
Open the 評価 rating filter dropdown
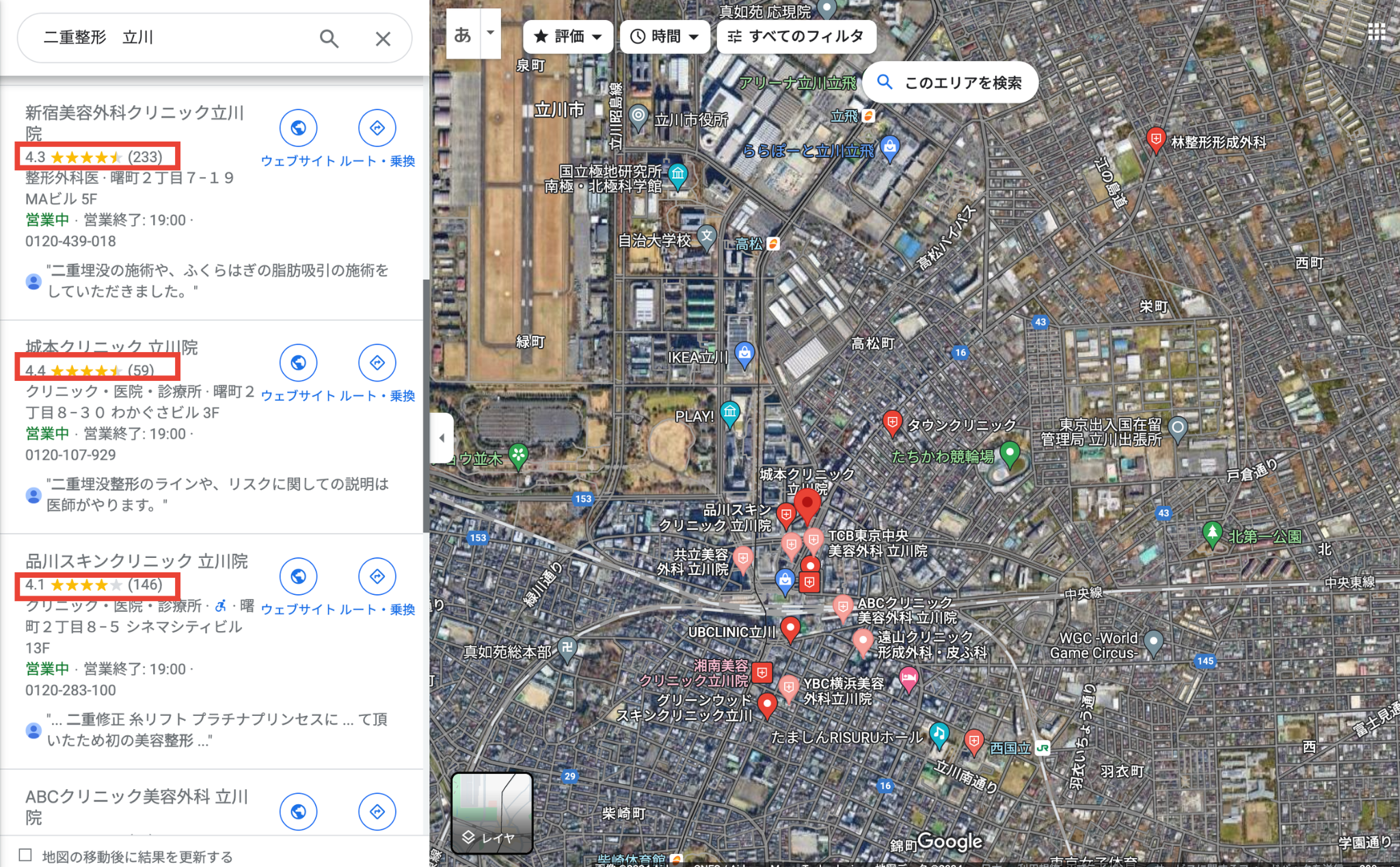(567, 36)
